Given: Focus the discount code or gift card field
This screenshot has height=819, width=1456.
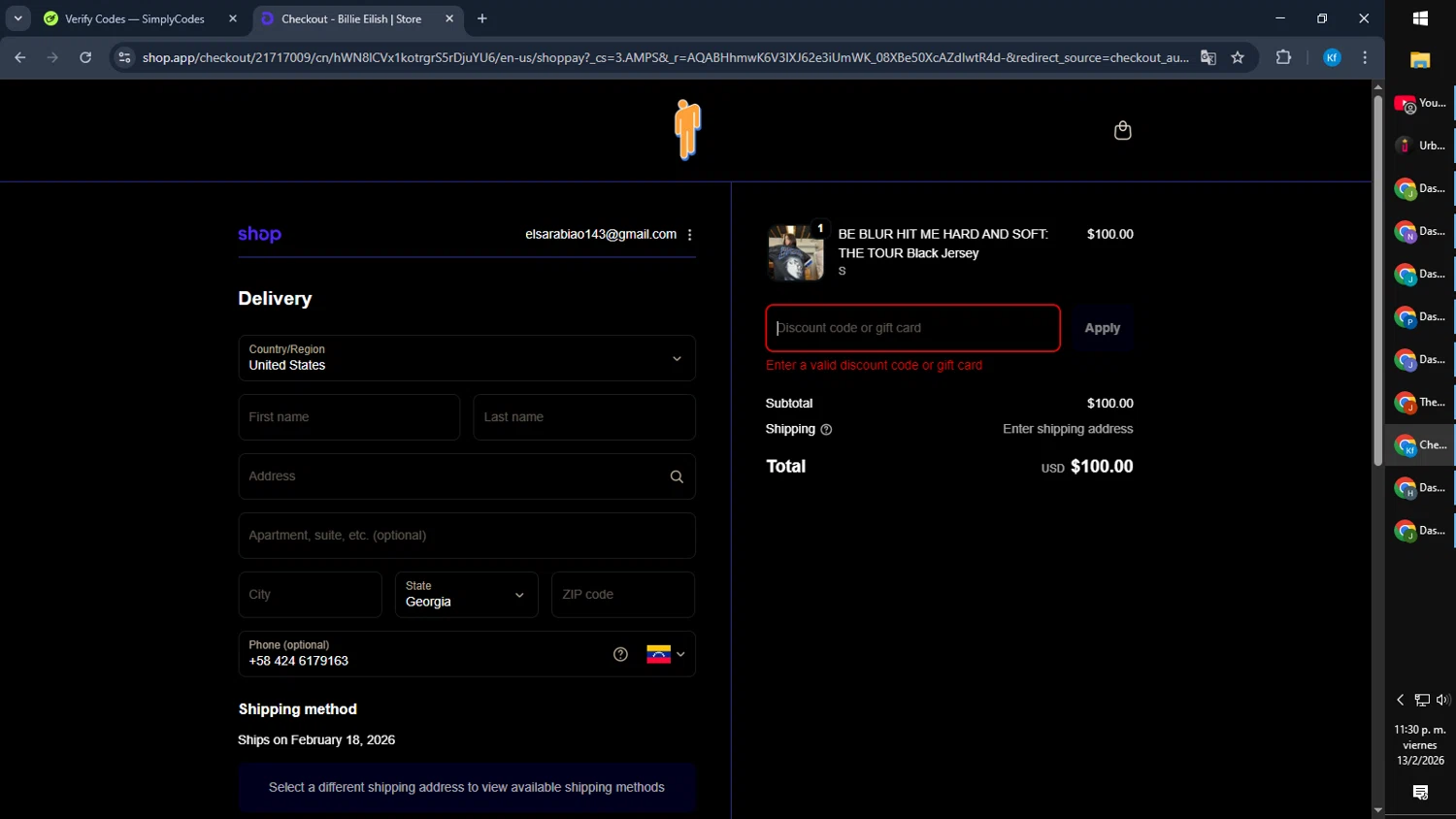Looking at the screenshot, I should tap(913, 328).
